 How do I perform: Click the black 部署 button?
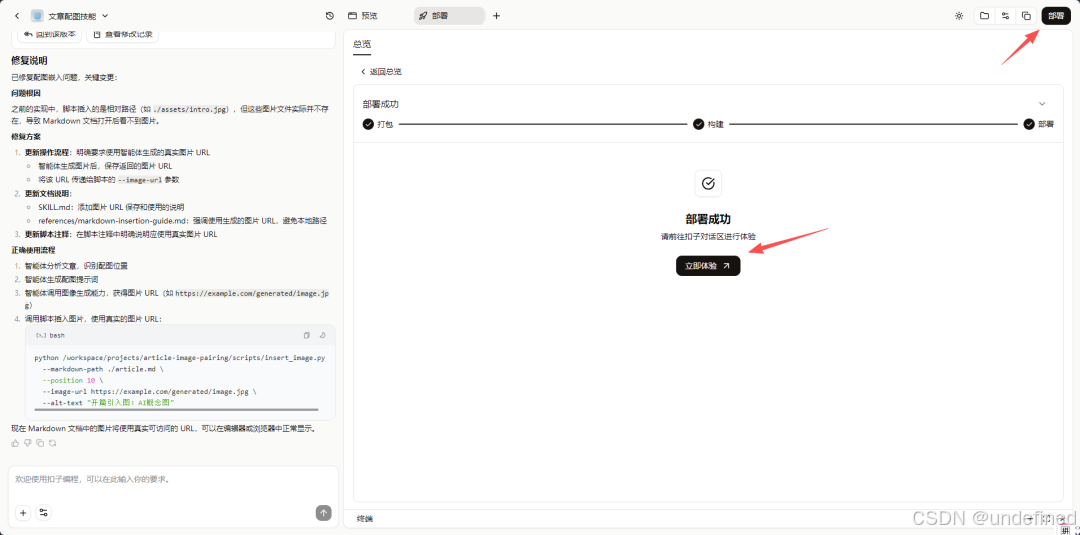coord(1056,16)
